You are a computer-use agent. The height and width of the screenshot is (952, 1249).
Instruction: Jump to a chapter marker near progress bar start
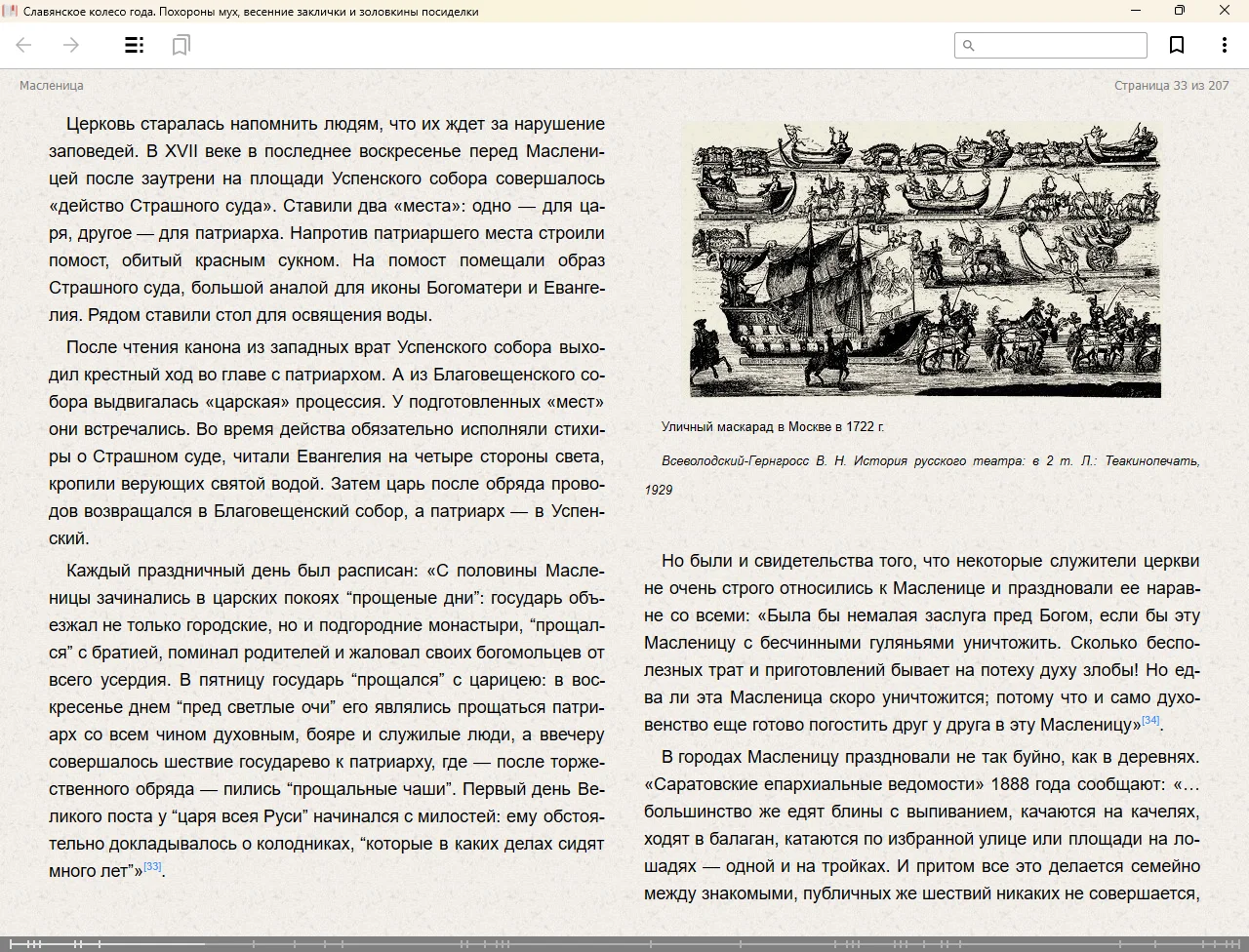click(x=29, y=943)
